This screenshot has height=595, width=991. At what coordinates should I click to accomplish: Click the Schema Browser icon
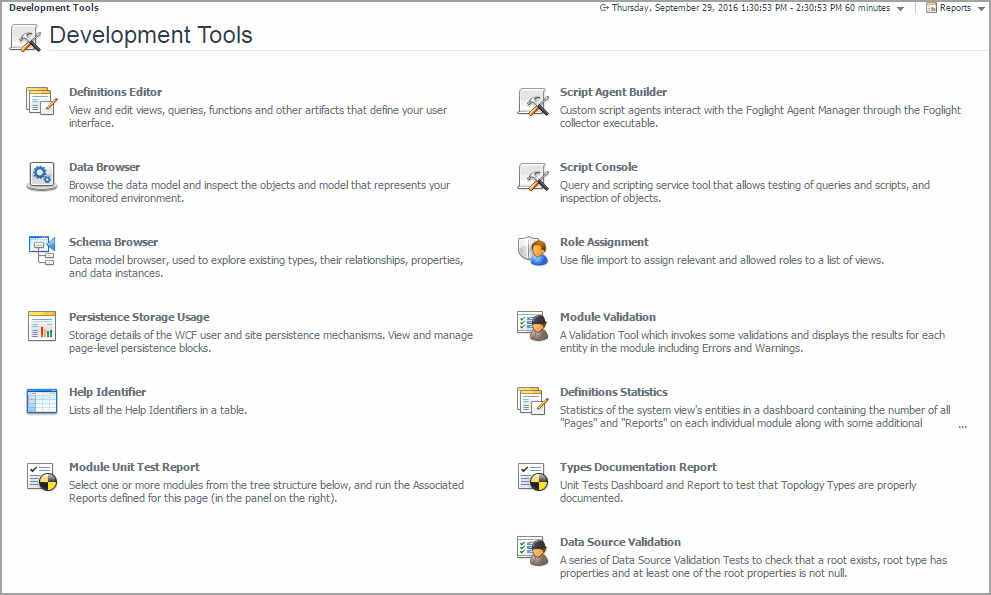(42, 251)
